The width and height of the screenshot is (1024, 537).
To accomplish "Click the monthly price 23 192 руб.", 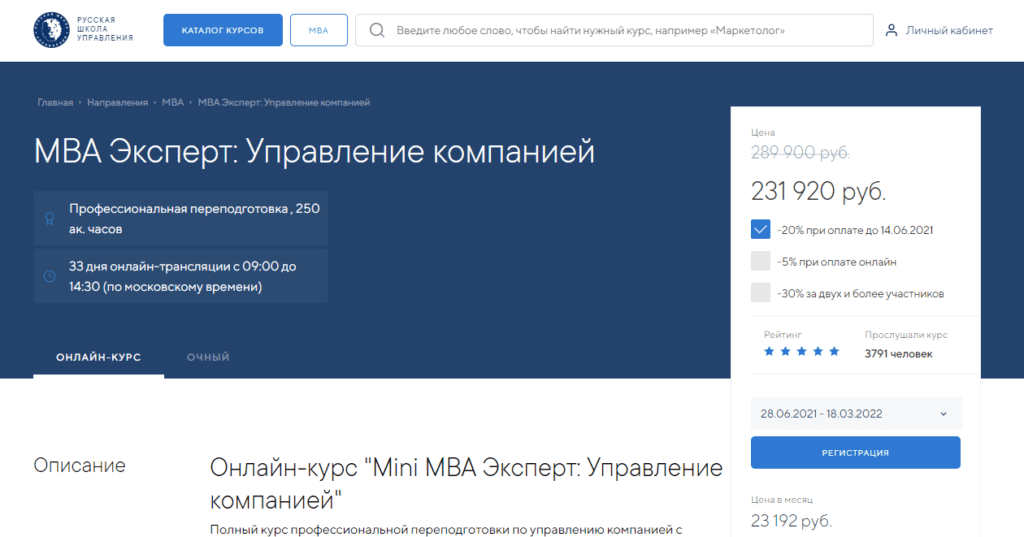I will coord(792,521).
